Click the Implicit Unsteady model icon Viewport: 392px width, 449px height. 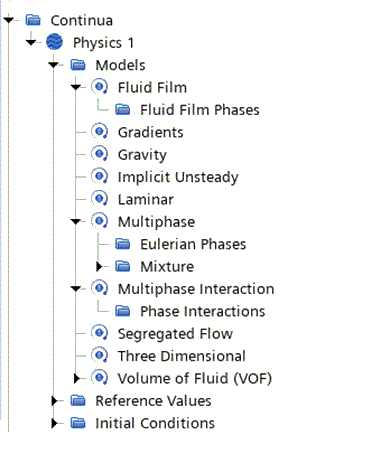99,176
